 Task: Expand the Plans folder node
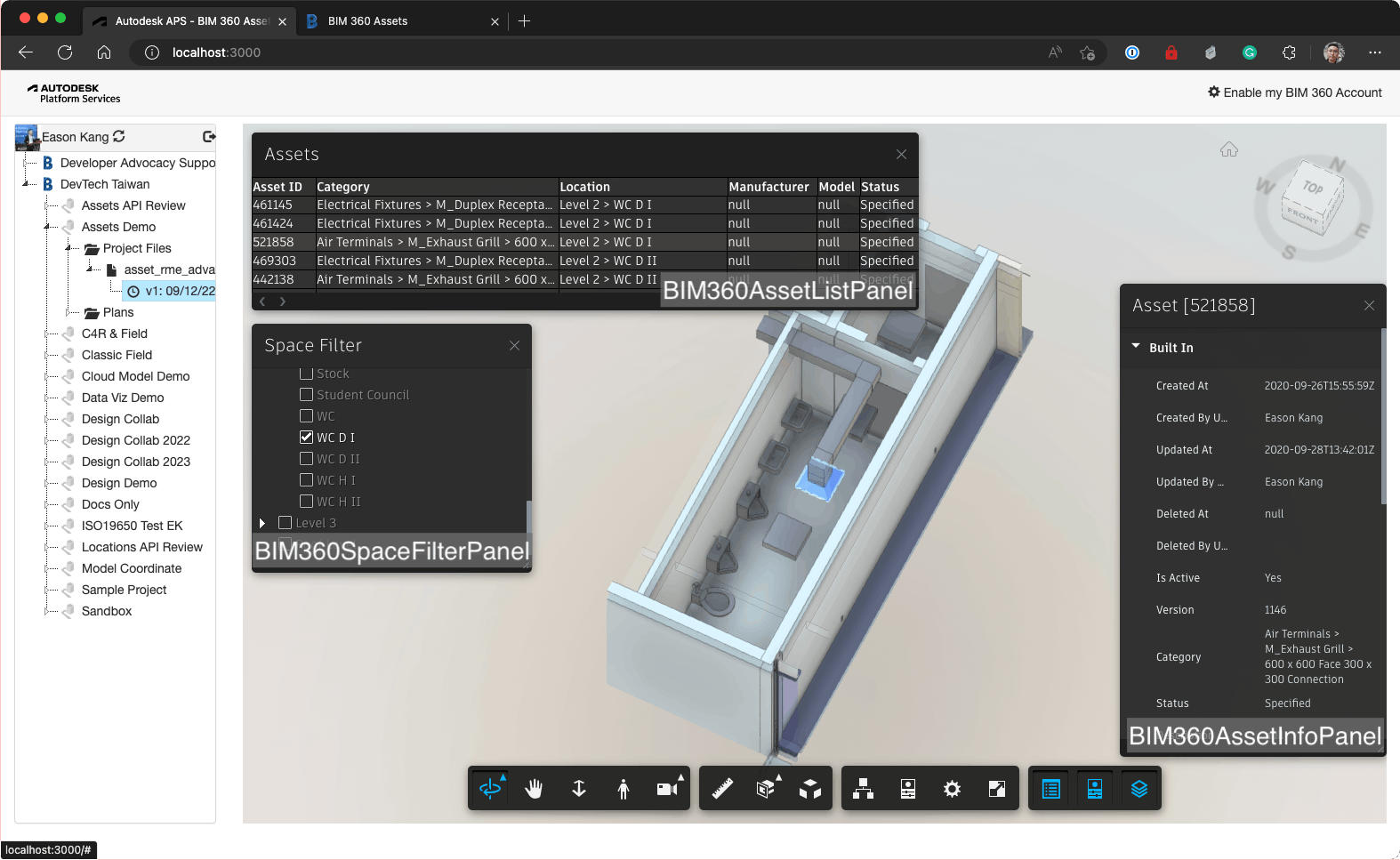pos(68,312)
